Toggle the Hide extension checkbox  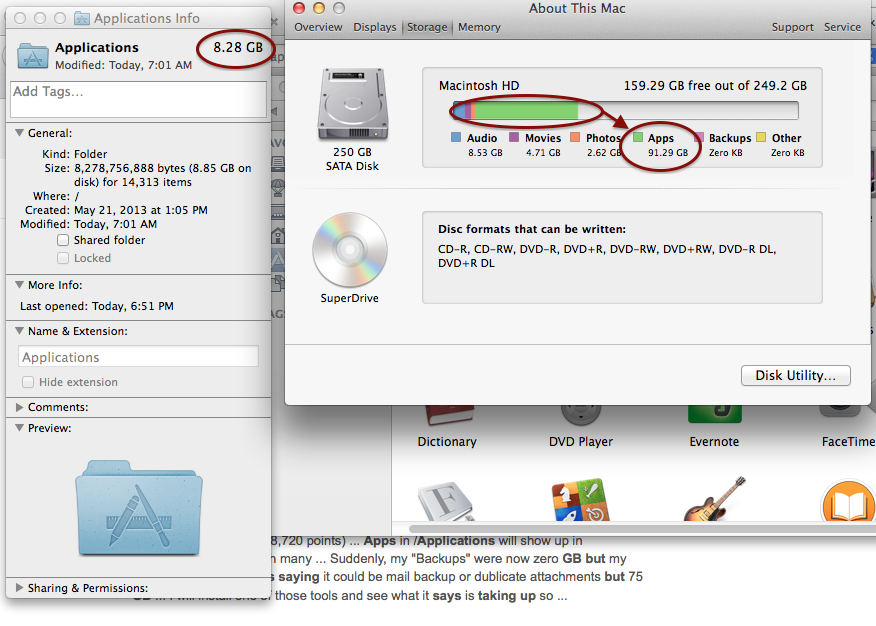(x=28, y=382)
